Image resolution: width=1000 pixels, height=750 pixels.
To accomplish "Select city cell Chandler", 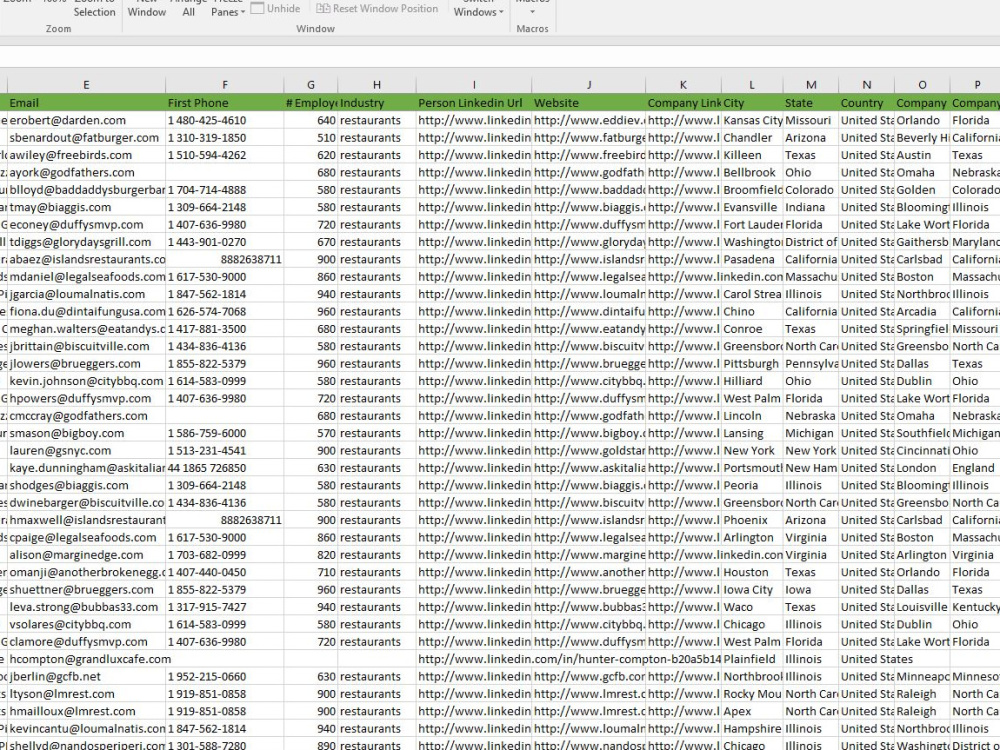I will 752,138.
